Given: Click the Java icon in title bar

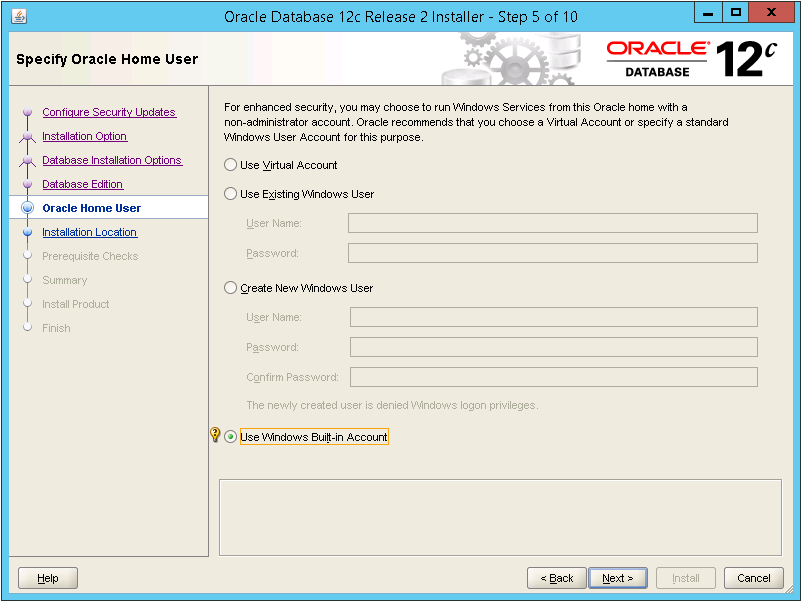Looking at the screenshot, I should click(x=19, y=16).
